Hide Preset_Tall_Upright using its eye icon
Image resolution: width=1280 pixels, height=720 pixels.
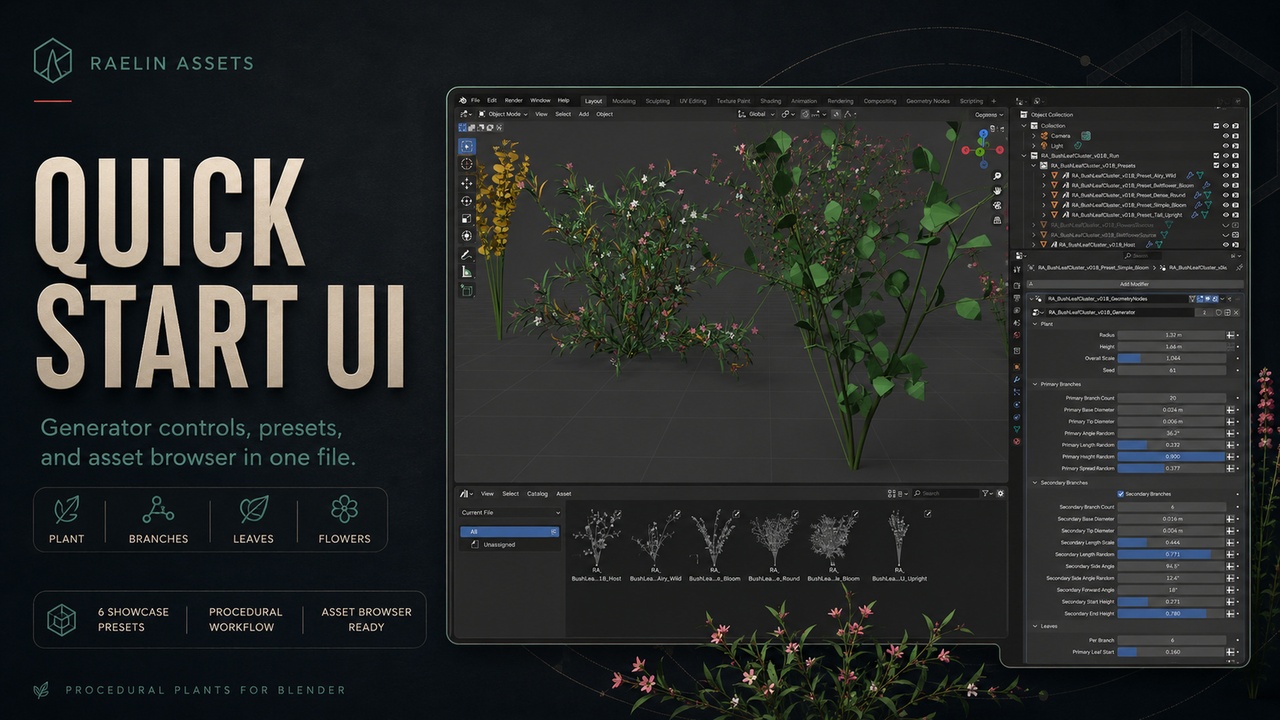[x=1226, y=215]
